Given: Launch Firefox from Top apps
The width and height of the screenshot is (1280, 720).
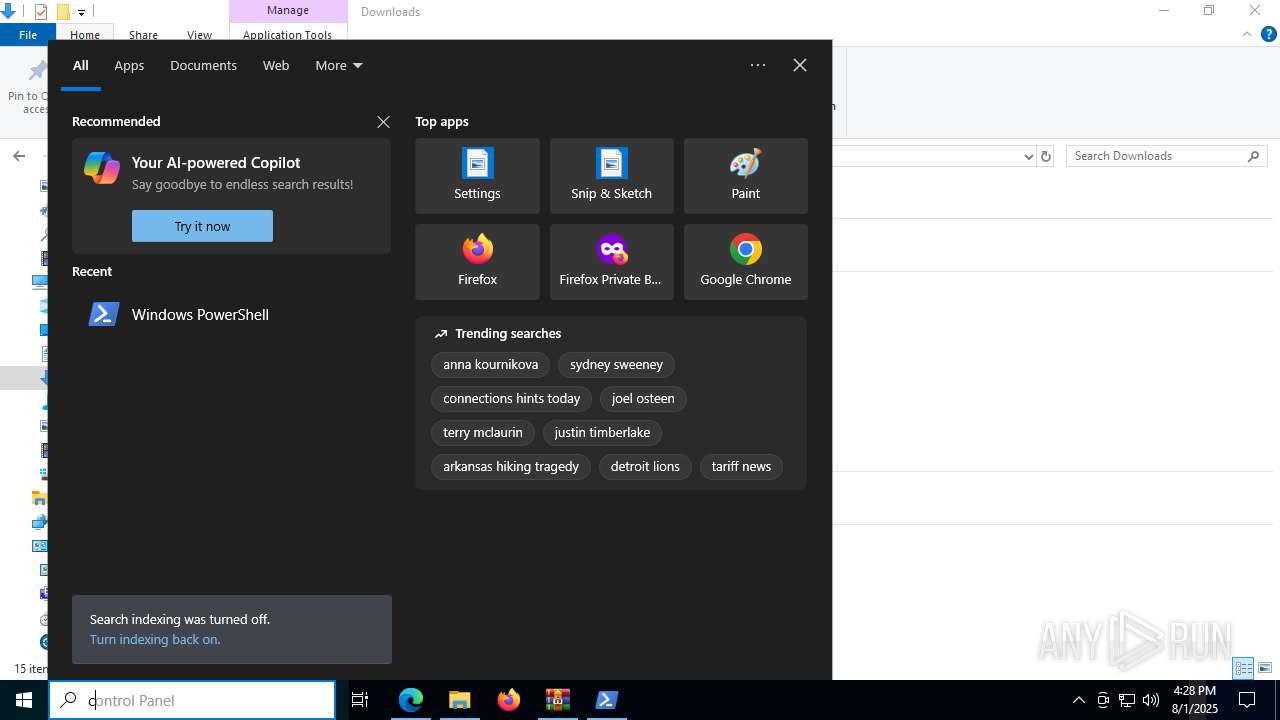Looking at the screenshot, I should click(x=477, y=262).
